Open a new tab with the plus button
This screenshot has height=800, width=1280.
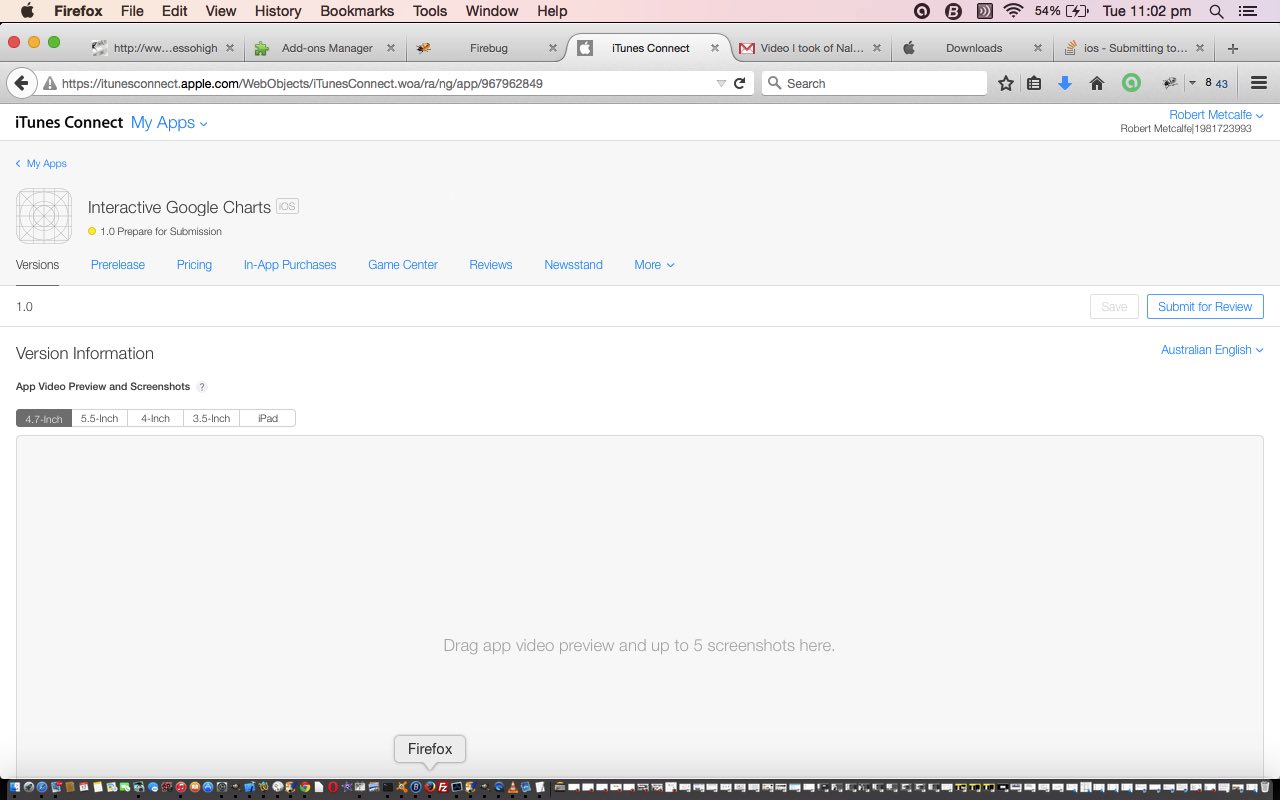(1232, 48)
